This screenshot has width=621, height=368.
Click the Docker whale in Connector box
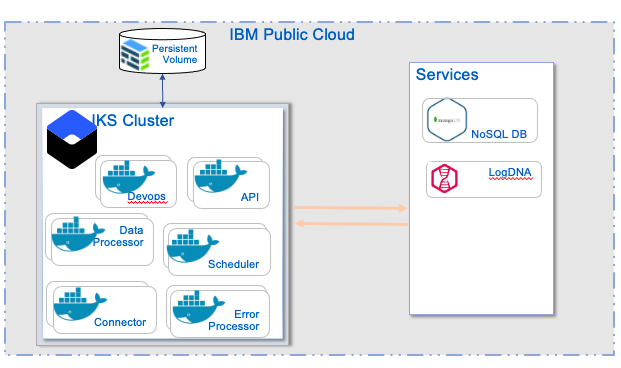pyautogui.click(x=80, y=304)
